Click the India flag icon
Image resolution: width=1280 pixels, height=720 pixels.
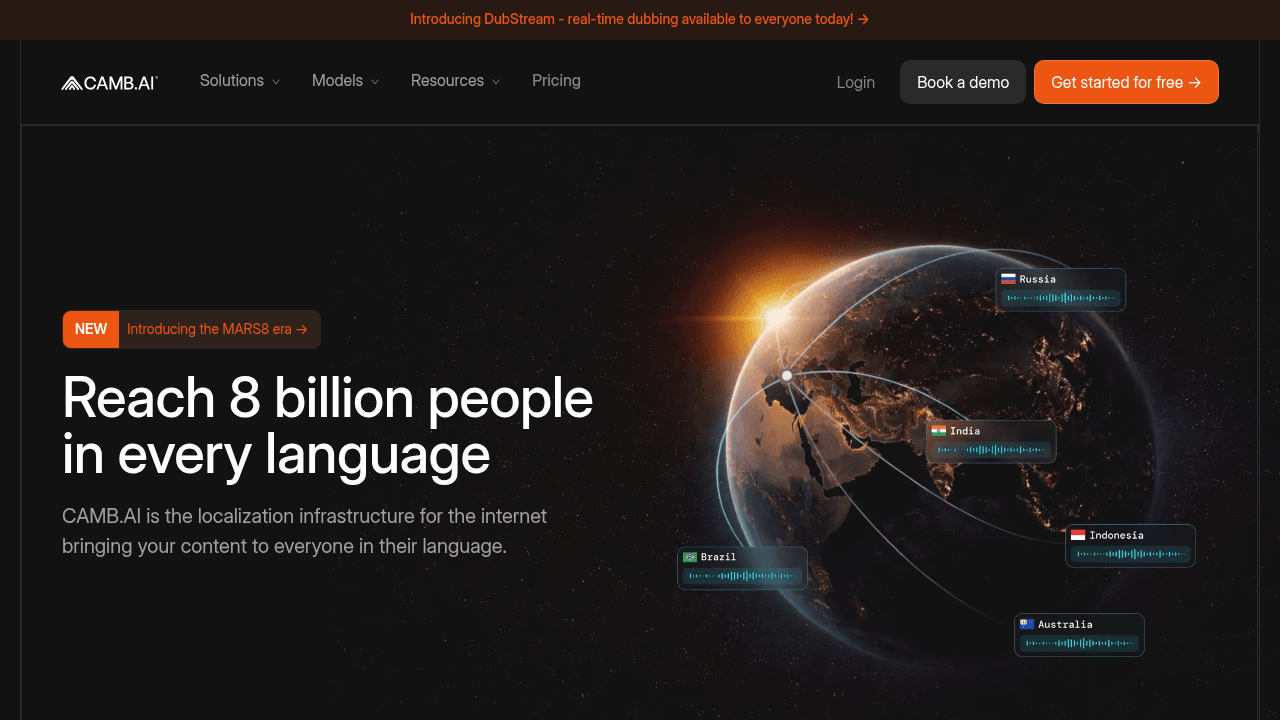[939, 431]
